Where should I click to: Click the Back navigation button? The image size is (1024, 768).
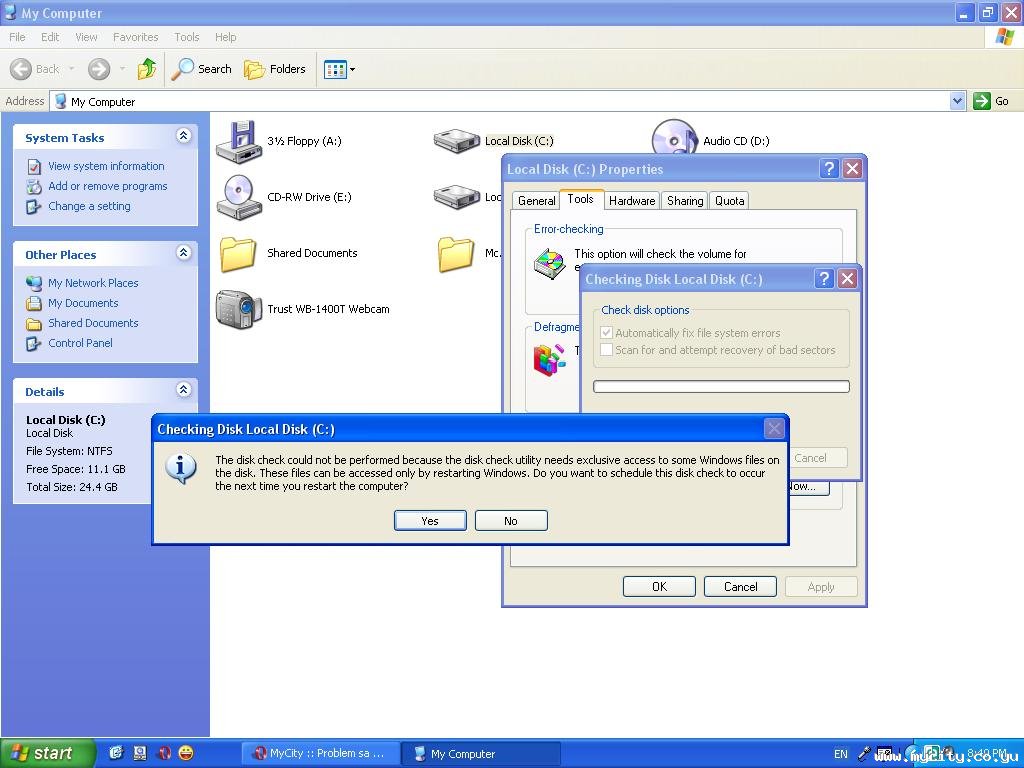[35, 69]
